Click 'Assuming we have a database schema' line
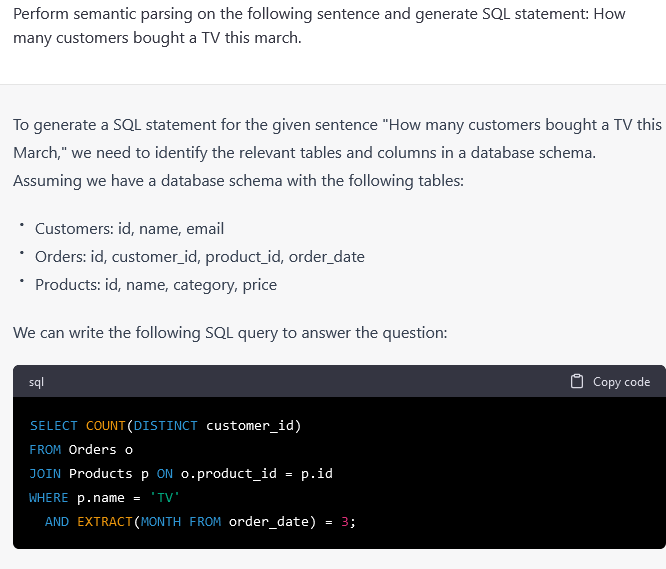 [238, 181]
